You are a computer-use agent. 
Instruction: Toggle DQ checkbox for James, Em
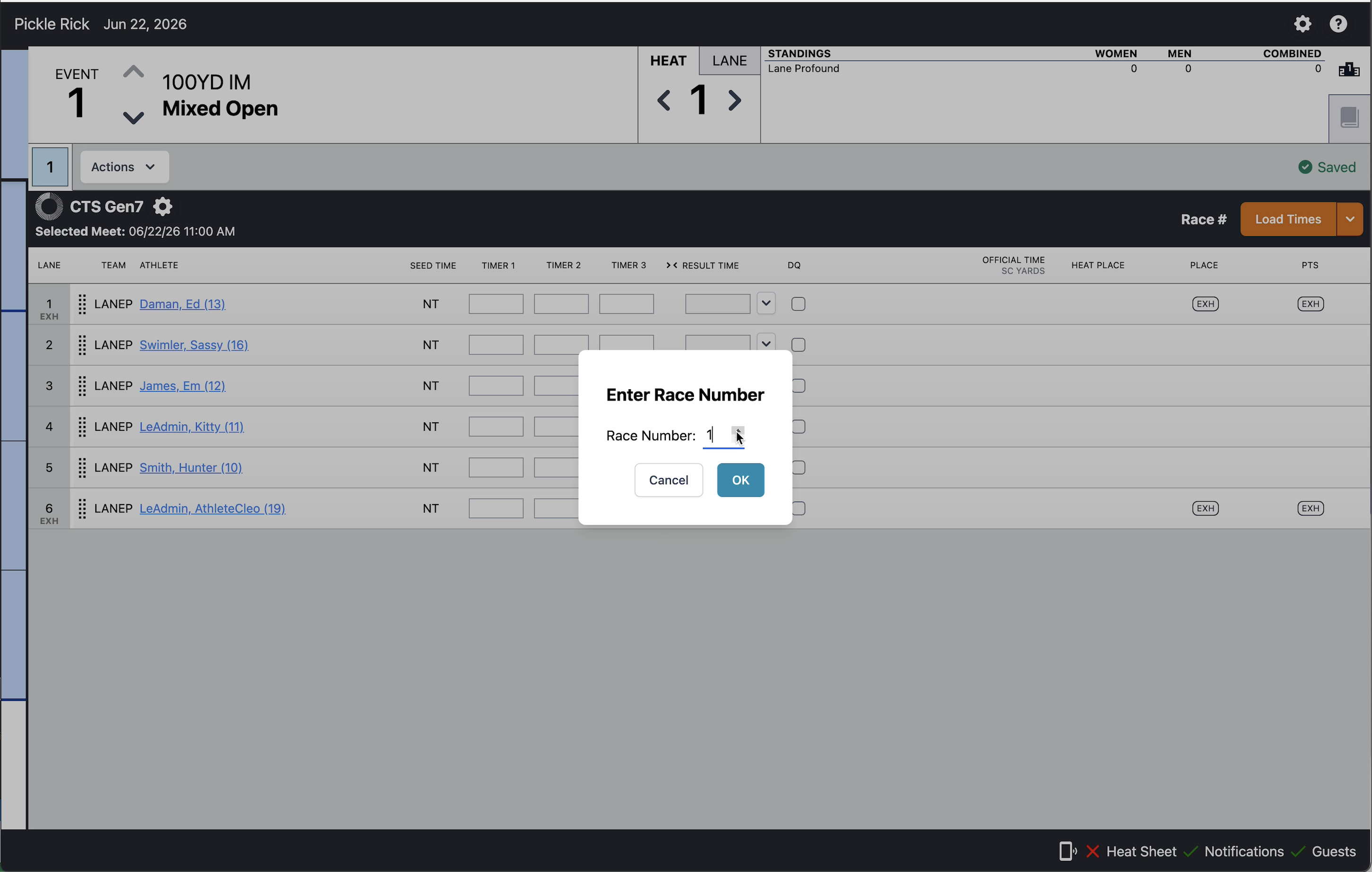tap(798, 386)
